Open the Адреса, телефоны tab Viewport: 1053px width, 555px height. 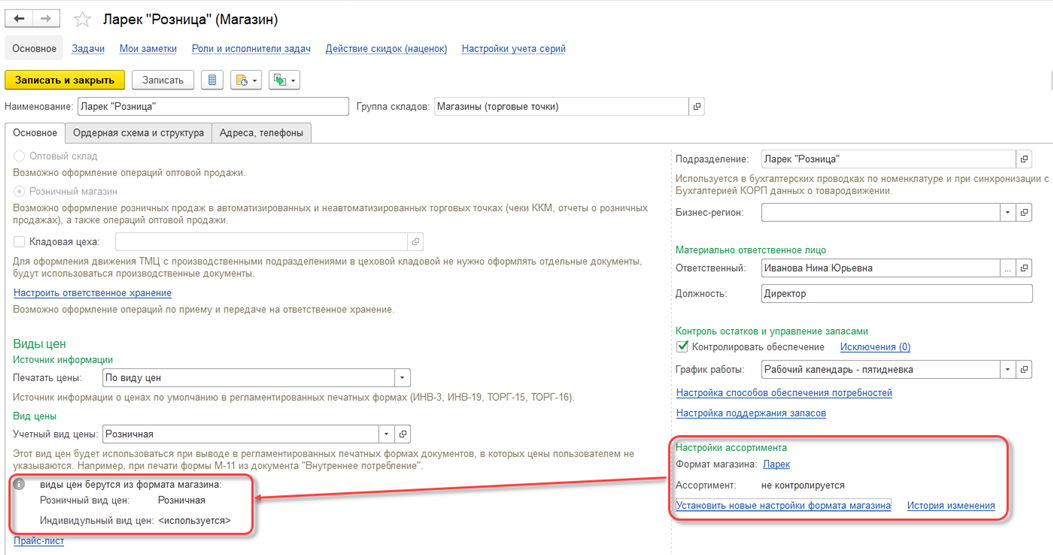pyautogui.click(x=261, y=132)
